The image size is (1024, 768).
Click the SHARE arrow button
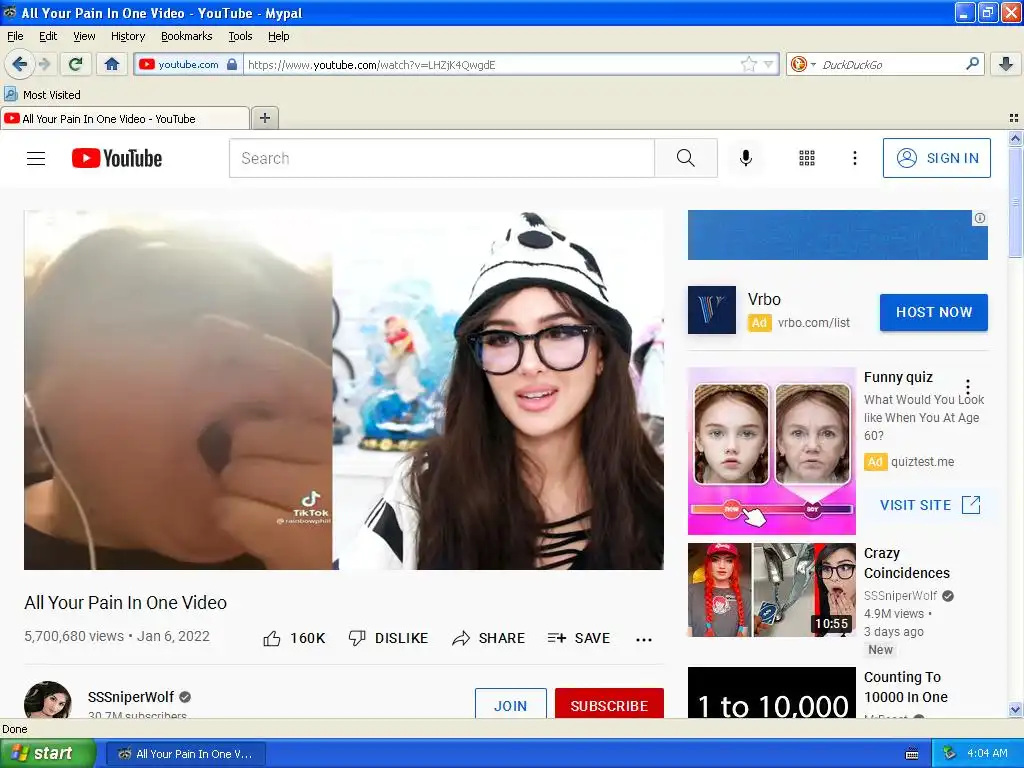[x=488, y=638]
